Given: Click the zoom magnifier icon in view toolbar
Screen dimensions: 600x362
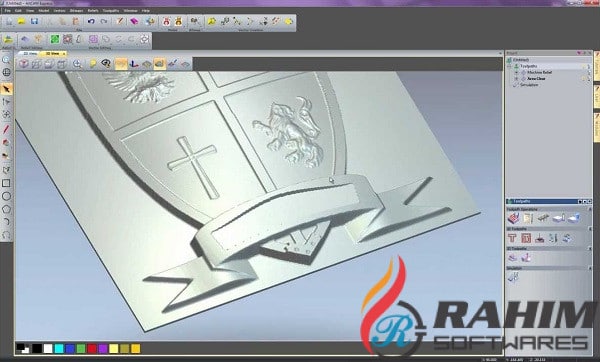Looking at the screenshot, I should (x=77, y=64).
